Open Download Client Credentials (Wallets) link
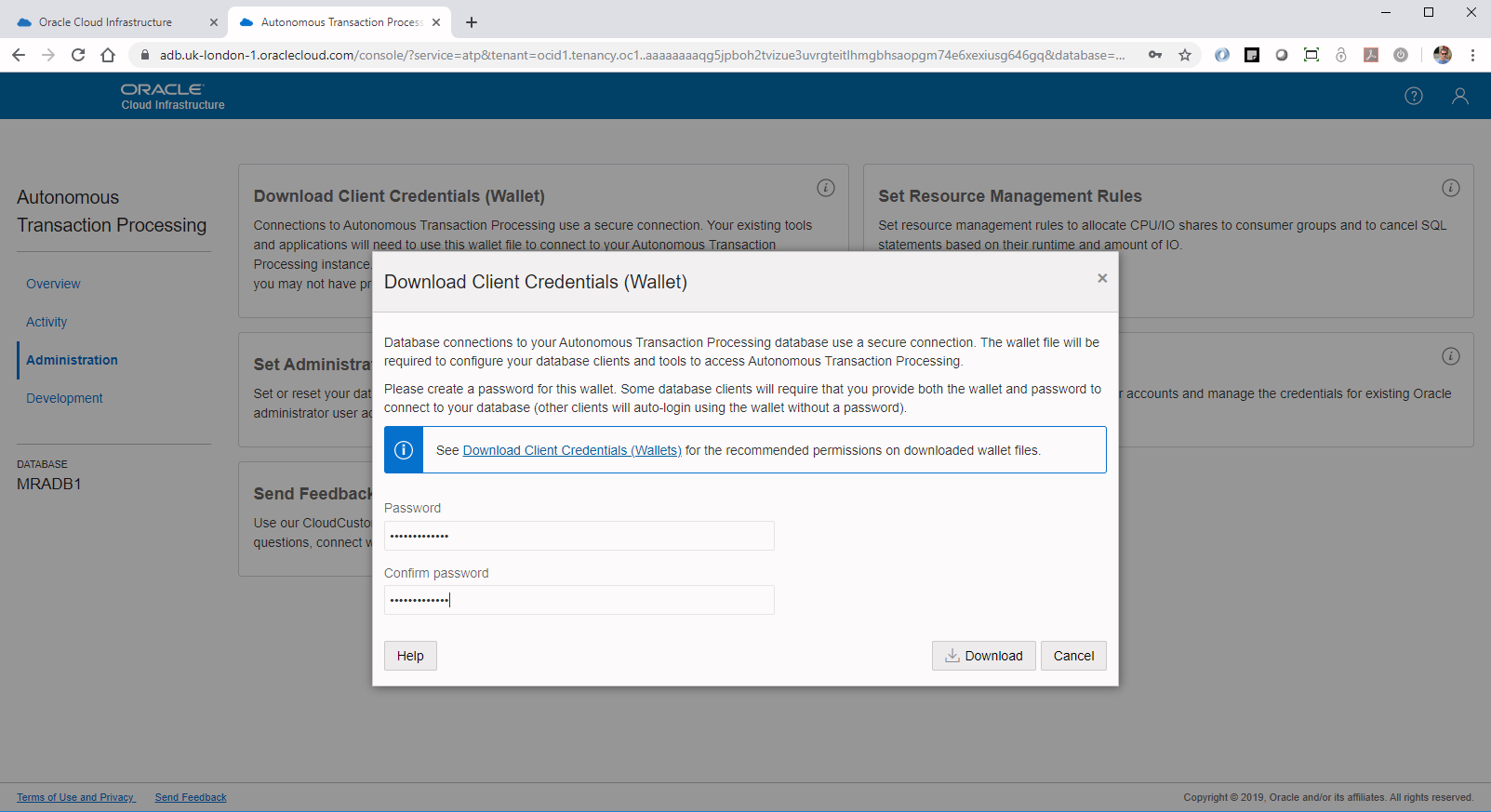 [x=572, y=450]
